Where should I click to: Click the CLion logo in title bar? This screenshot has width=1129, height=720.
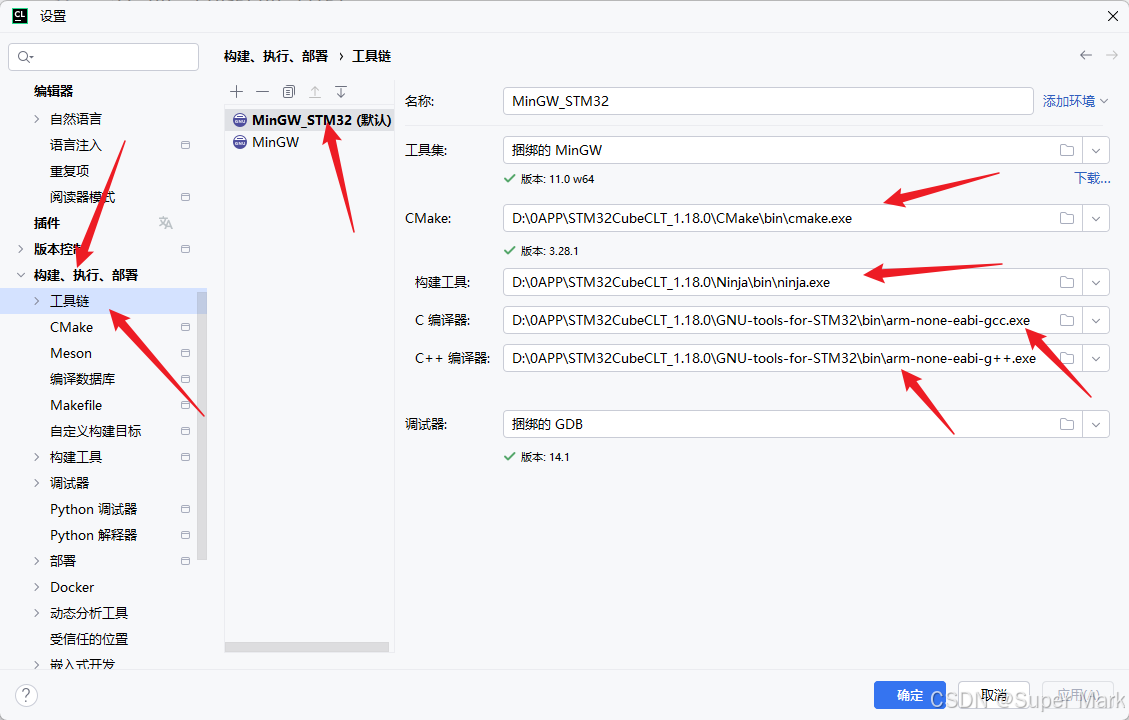[x=20, y=16]
